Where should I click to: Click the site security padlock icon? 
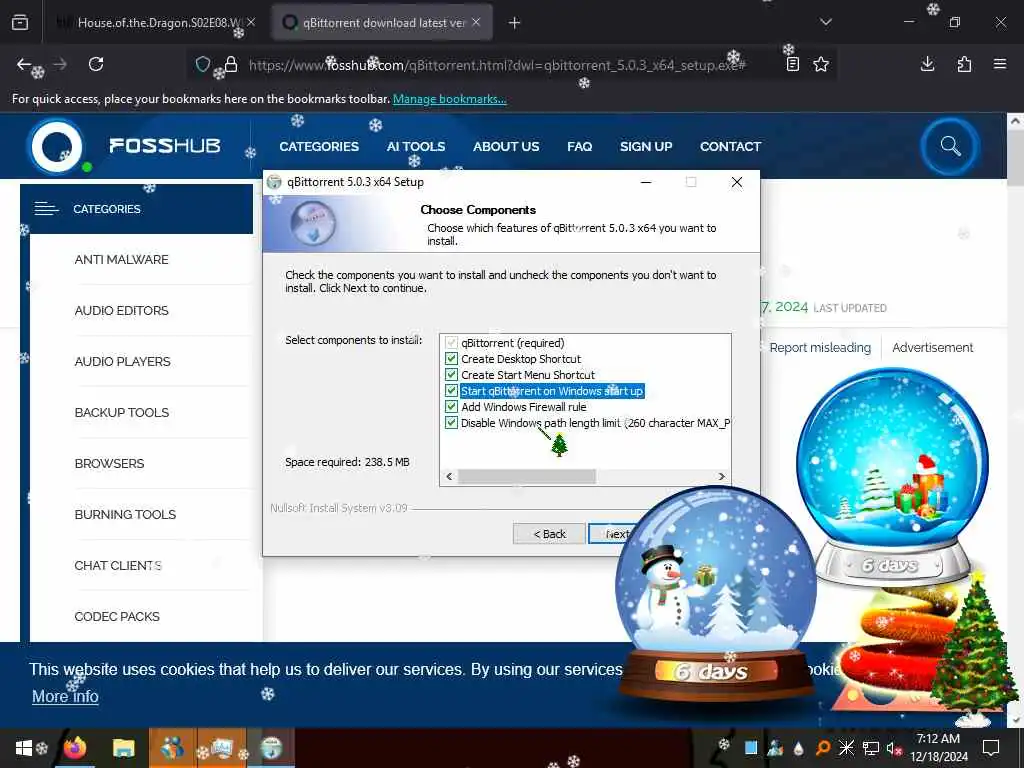231,64
